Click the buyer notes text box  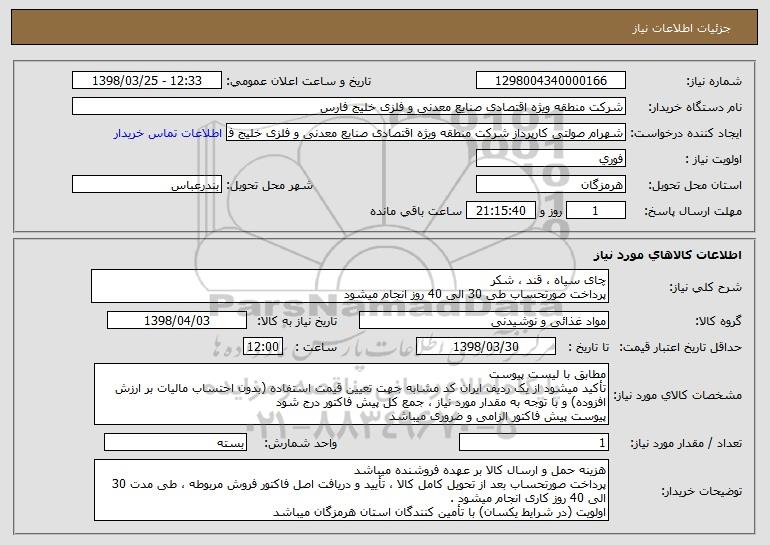pos(351,490)
